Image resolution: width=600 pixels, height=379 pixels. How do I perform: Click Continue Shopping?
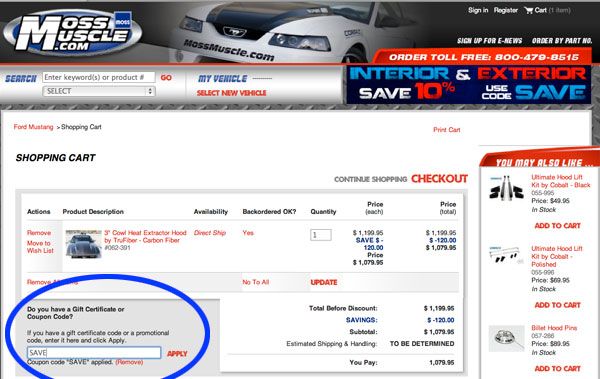tap(370, 179)
